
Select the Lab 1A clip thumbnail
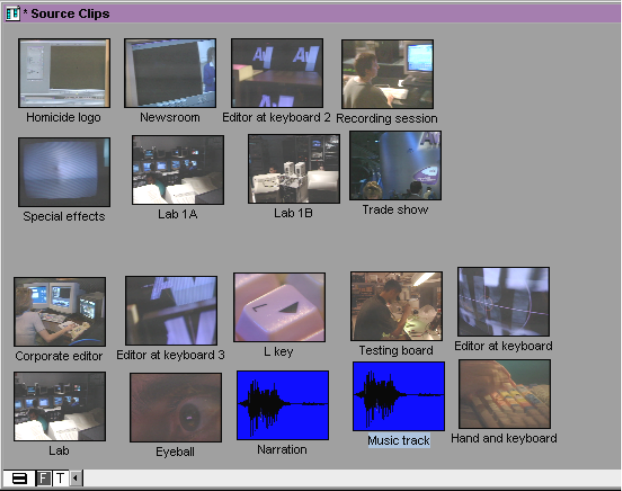click(178, 170)
